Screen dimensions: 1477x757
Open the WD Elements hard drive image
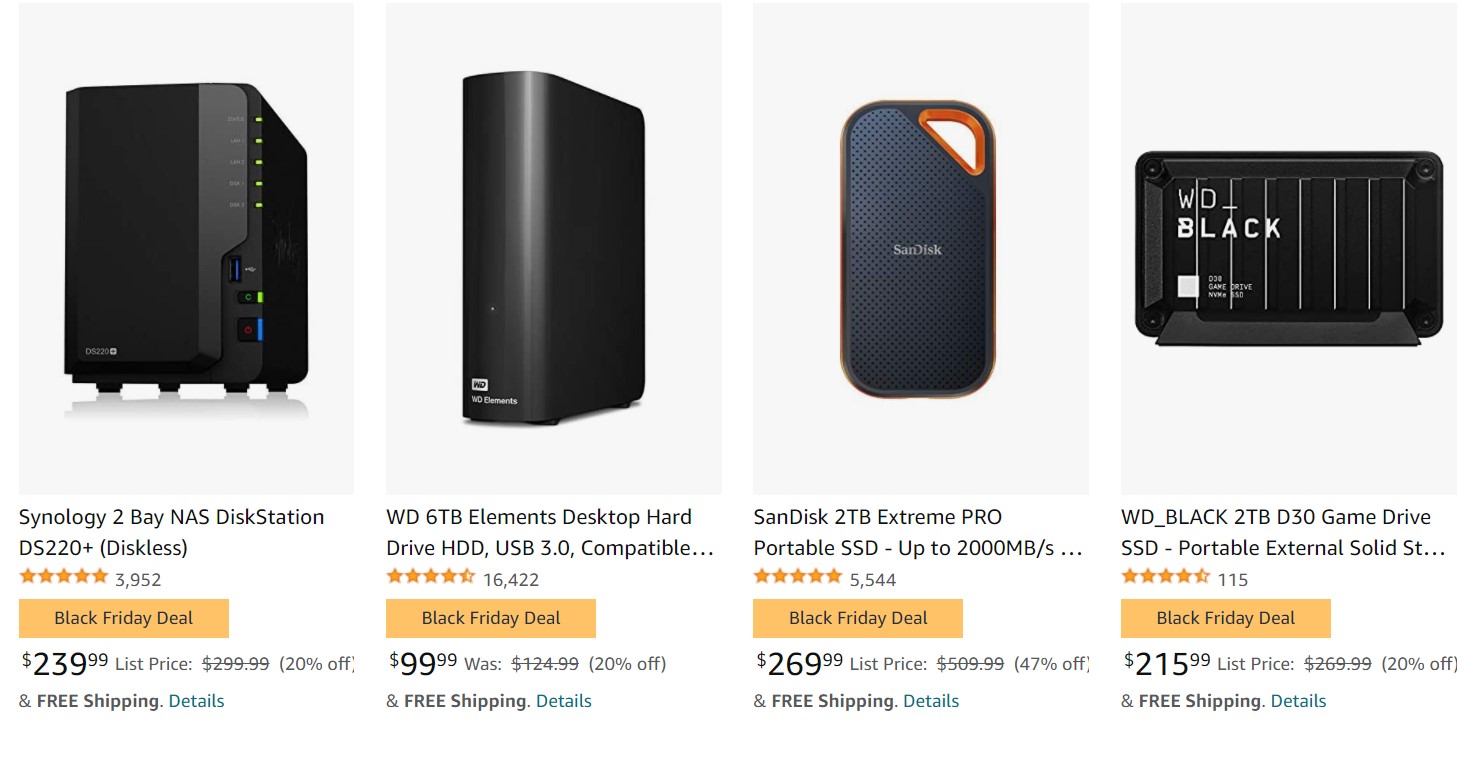(x=553, y=248)
